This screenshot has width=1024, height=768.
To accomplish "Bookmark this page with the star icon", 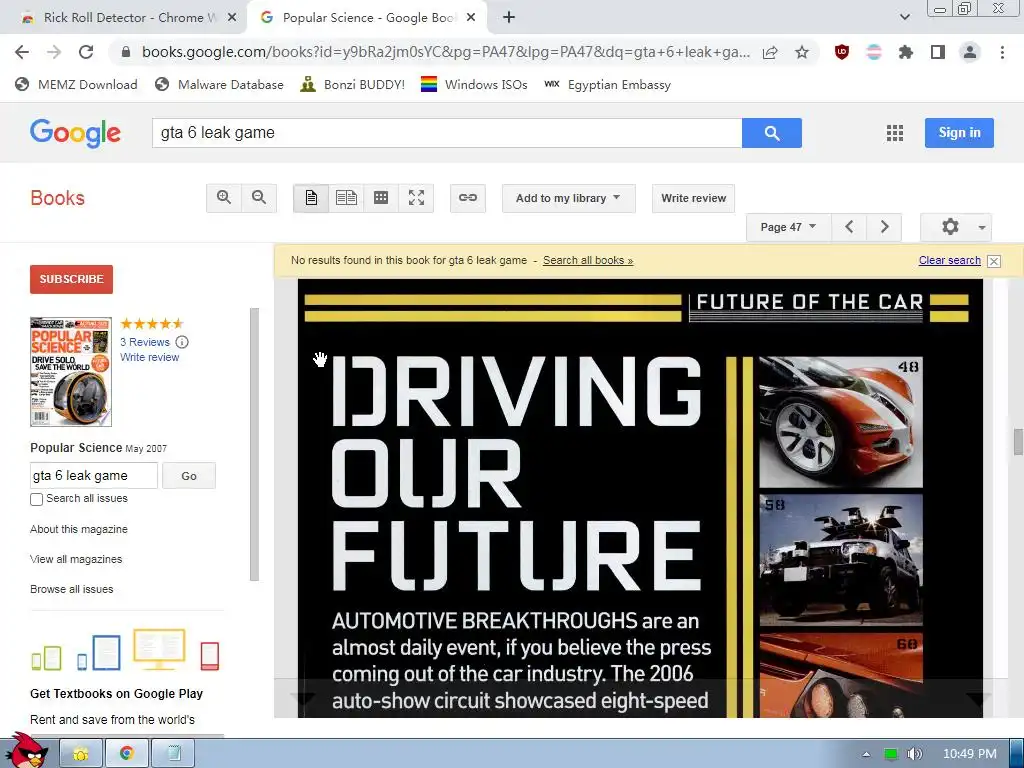I will click(802, 52).
